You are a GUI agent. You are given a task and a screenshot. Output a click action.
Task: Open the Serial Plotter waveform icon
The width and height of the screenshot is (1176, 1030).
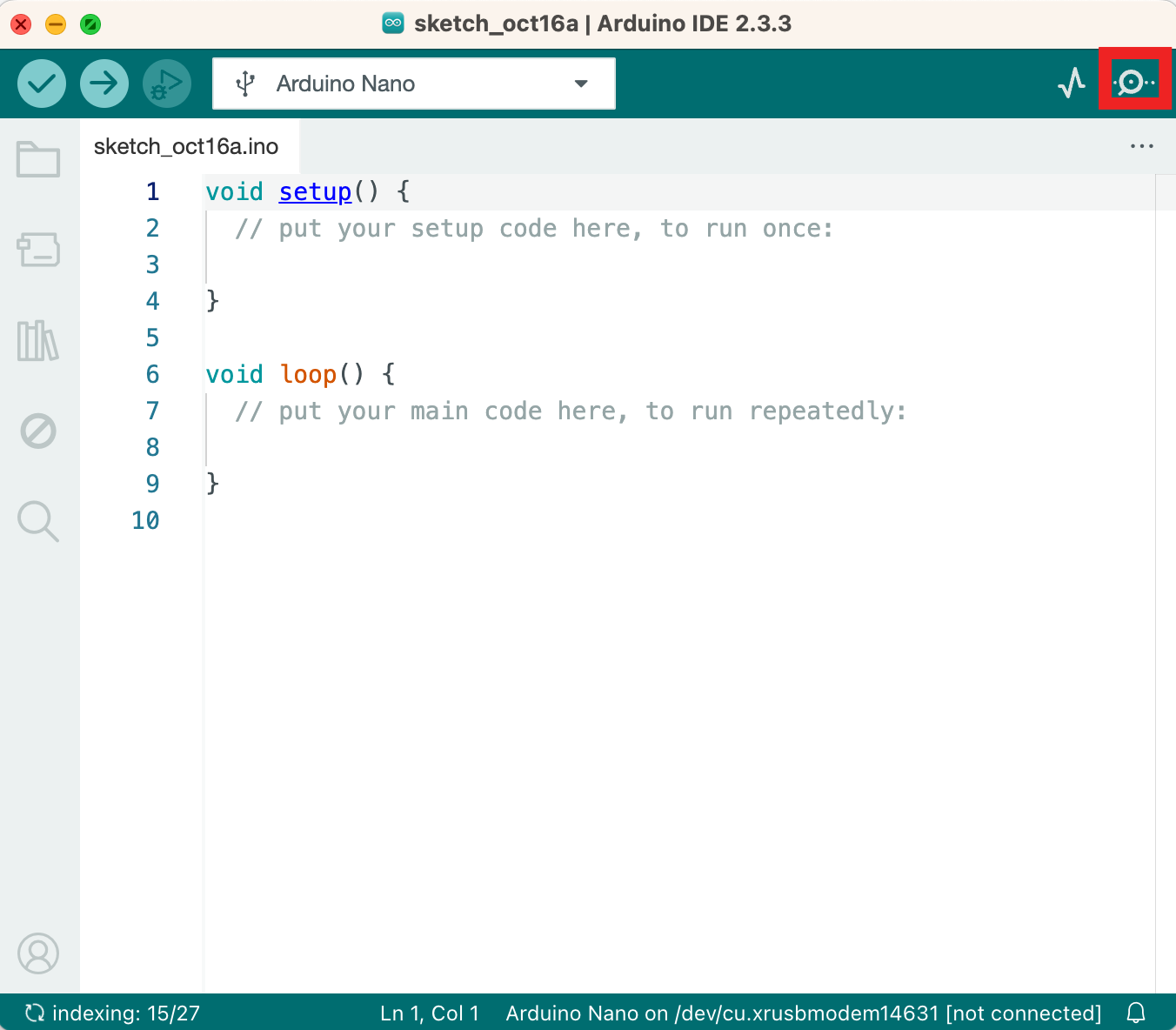coord(1072,84)
